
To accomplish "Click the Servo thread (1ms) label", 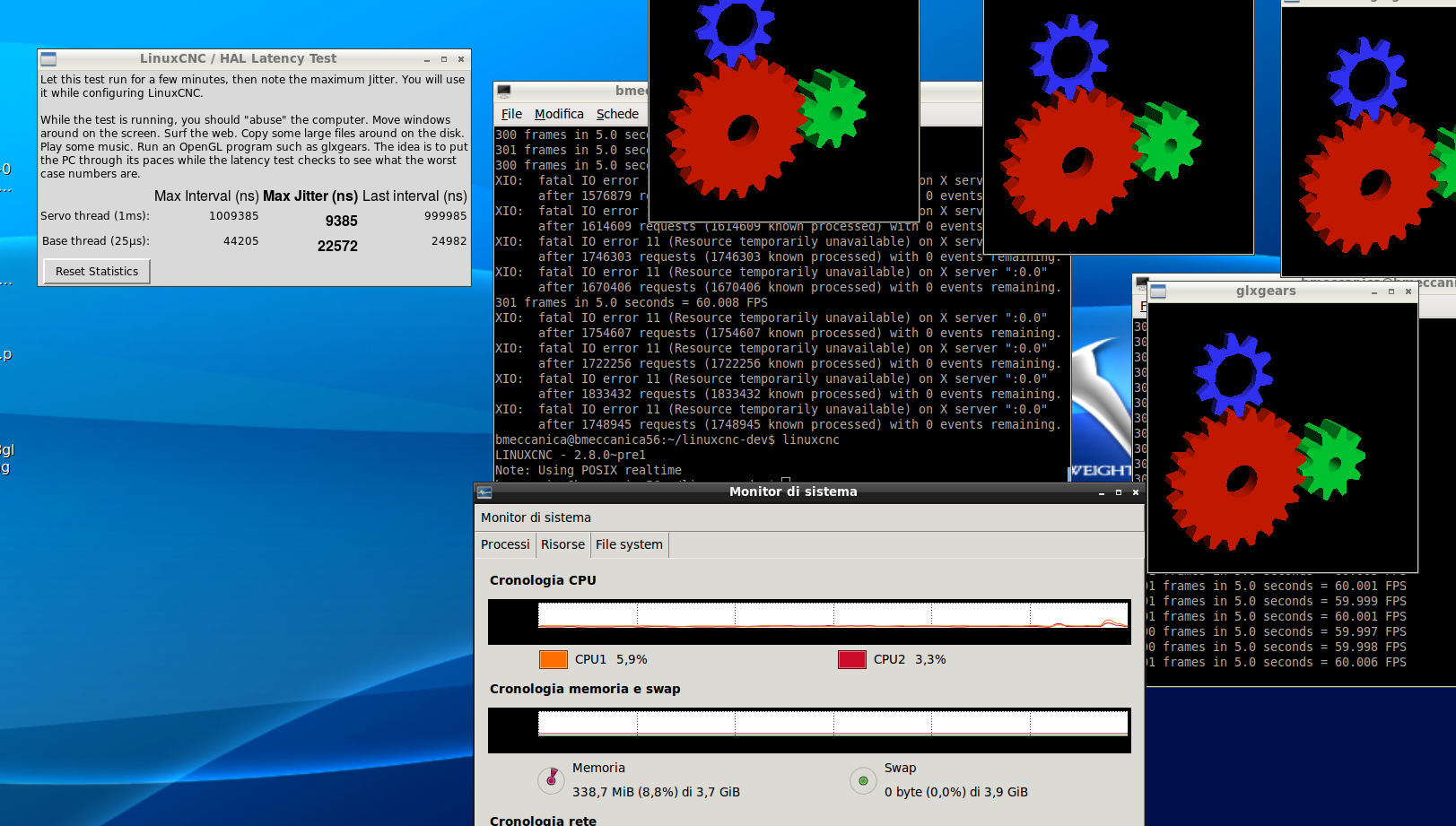I will [95, 216].
